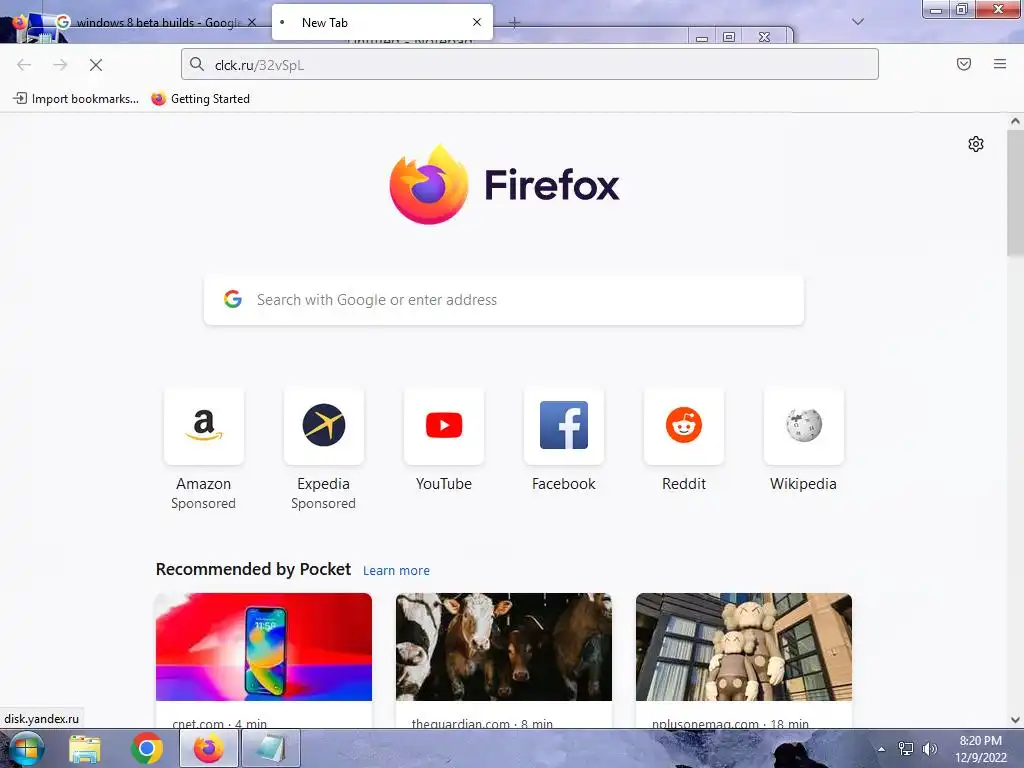Open Import bookmarks from the bookmarks toolbar
The image size is (1024, 768).
click(76, 99)
